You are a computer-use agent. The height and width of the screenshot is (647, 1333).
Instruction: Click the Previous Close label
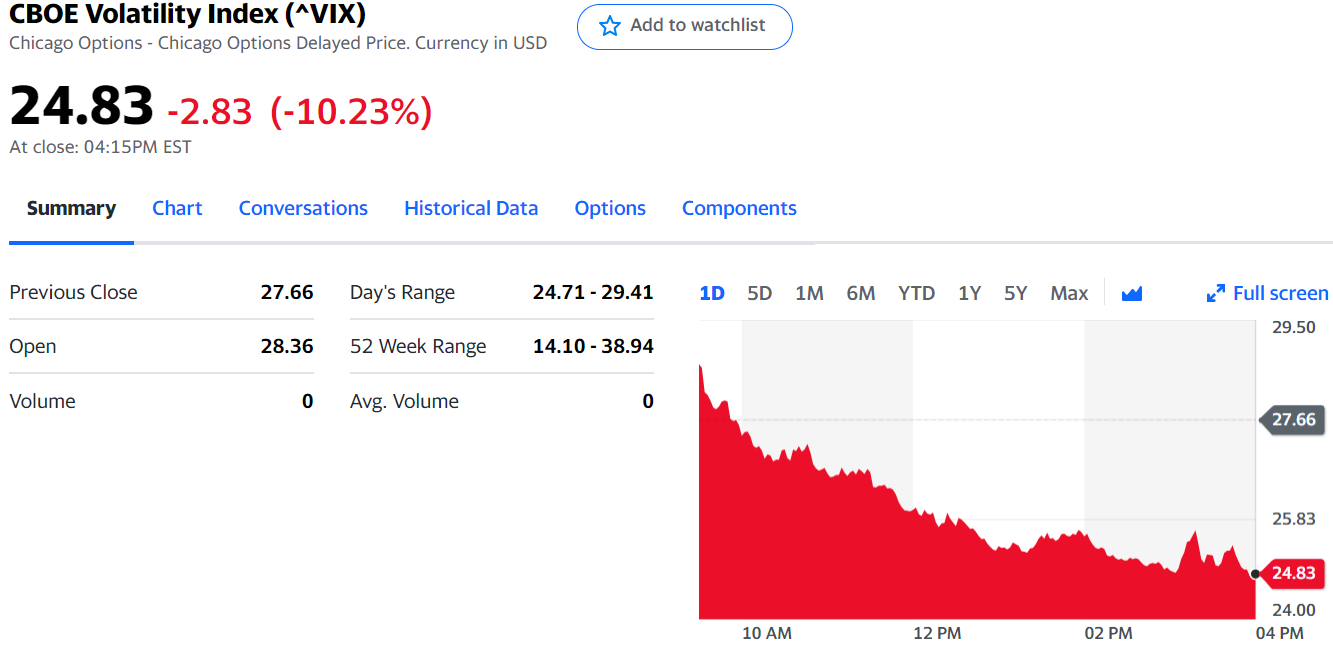[x=73, y=292]
